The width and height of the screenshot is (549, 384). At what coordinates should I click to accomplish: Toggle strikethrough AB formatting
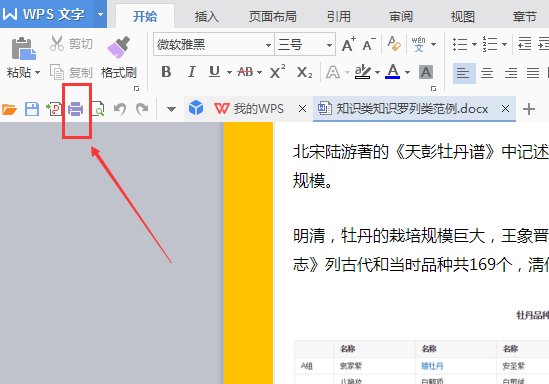pos(245,72)
